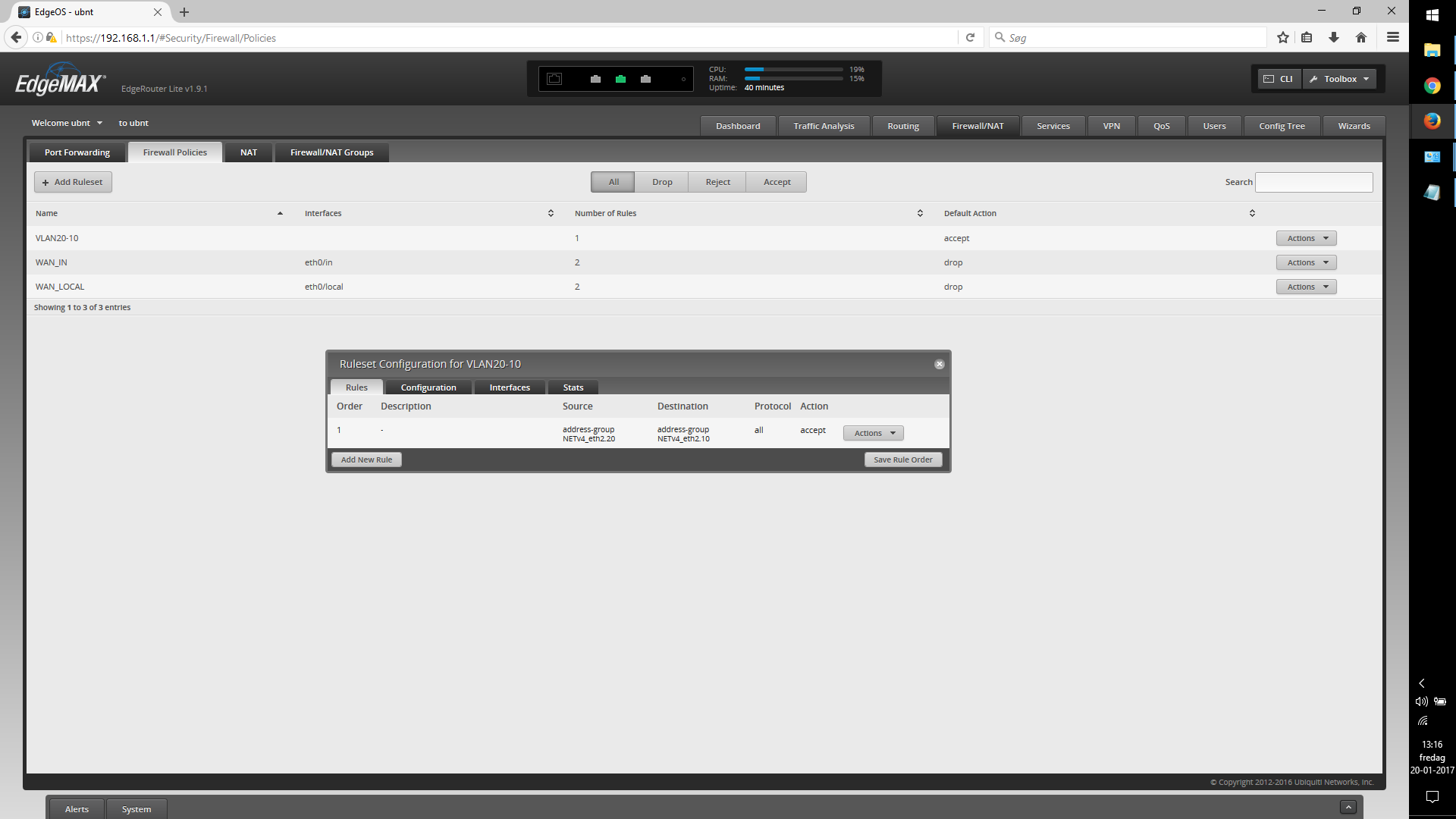Select the Drop filter toggle
The image size is (1456, 819).
coord(661,182)
